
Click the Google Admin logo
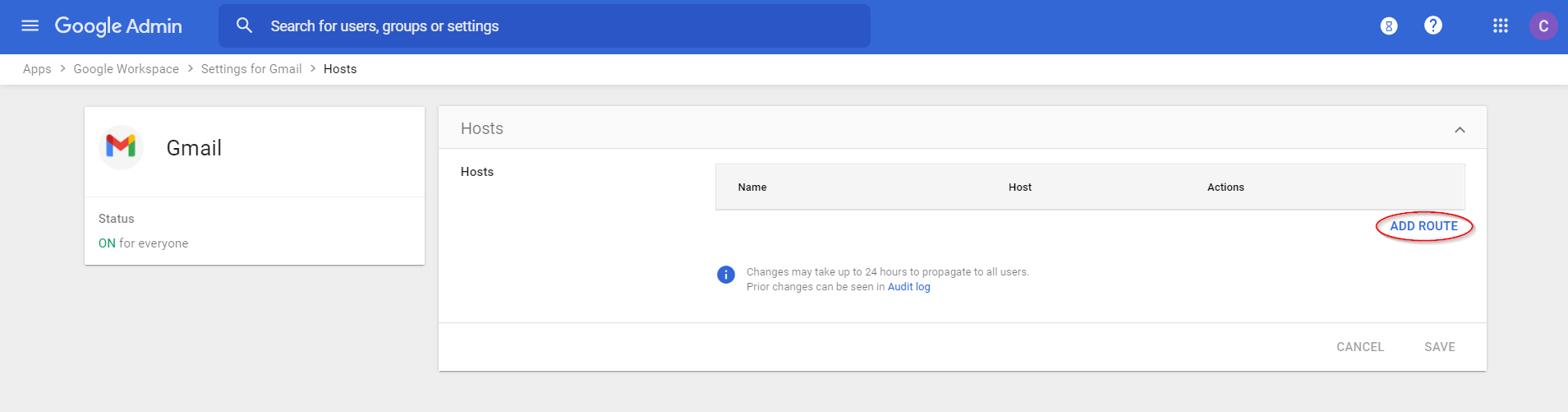[118, 26]
